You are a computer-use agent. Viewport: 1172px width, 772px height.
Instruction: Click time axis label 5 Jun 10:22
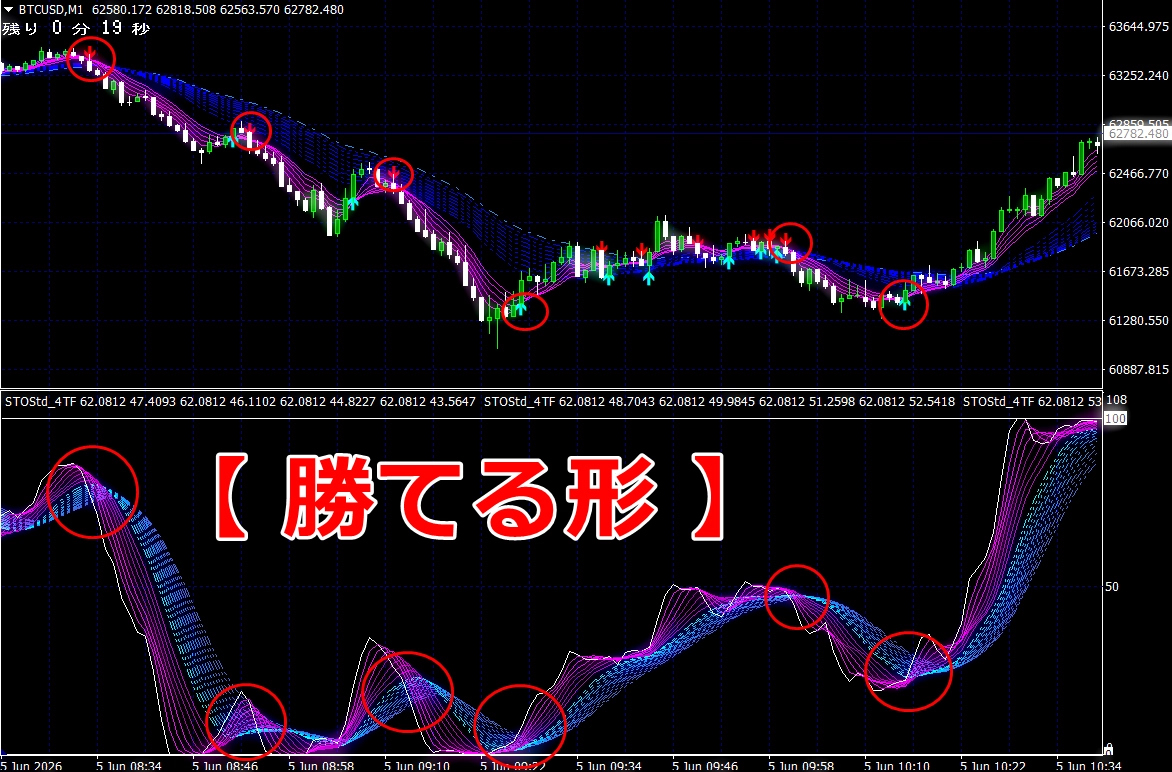click(994, 766)
